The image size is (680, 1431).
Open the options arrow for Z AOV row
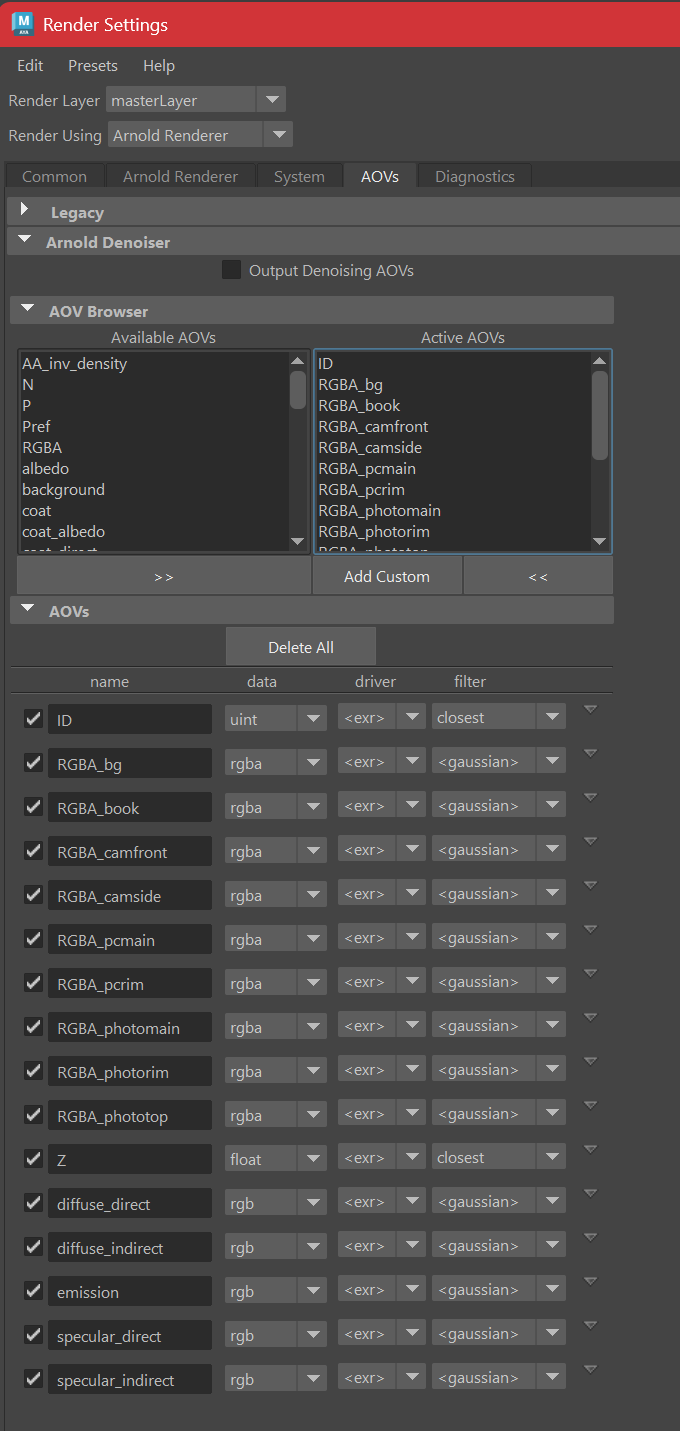point(590,1149)
